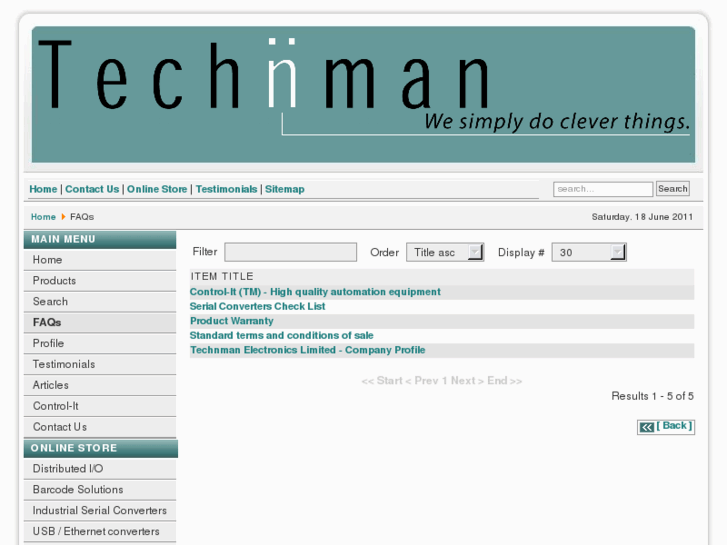Click the Search button next to search box

click(673, 189)
